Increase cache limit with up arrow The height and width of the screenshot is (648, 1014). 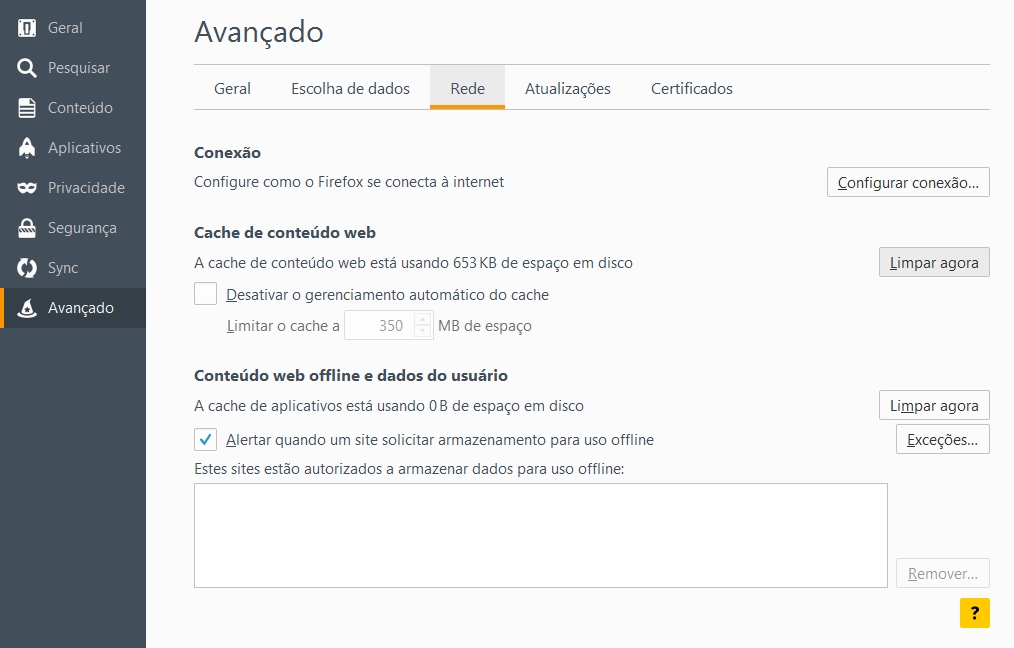(423, 320)
